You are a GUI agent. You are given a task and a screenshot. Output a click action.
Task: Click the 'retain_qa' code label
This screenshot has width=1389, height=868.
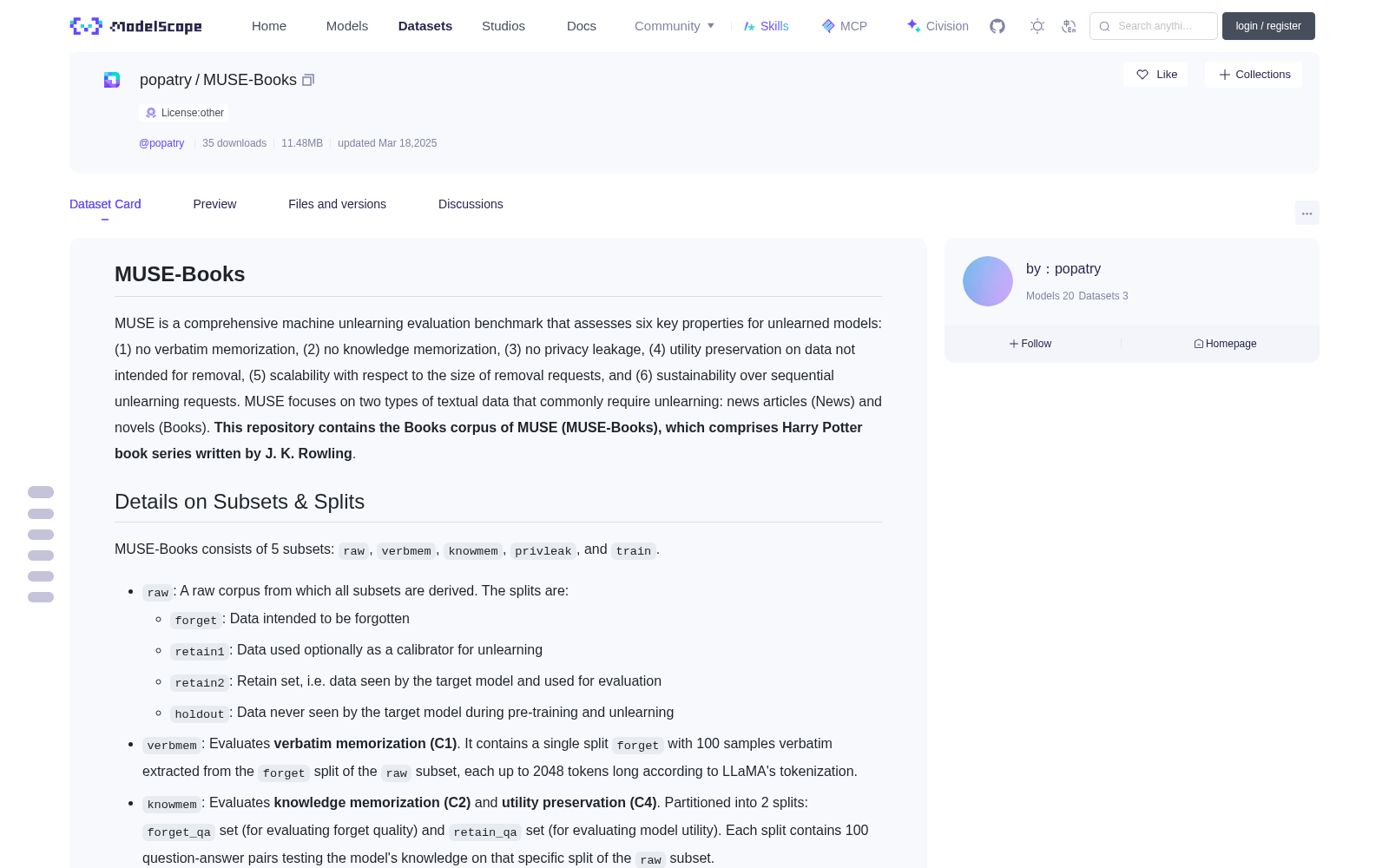click(x=485, y=832)
